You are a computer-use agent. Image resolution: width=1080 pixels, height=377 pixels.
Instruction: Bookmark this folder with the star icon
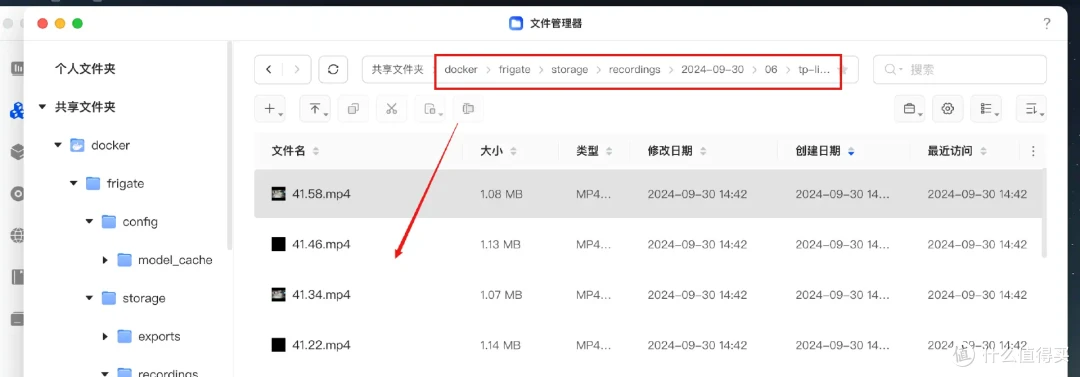(844, 70)
